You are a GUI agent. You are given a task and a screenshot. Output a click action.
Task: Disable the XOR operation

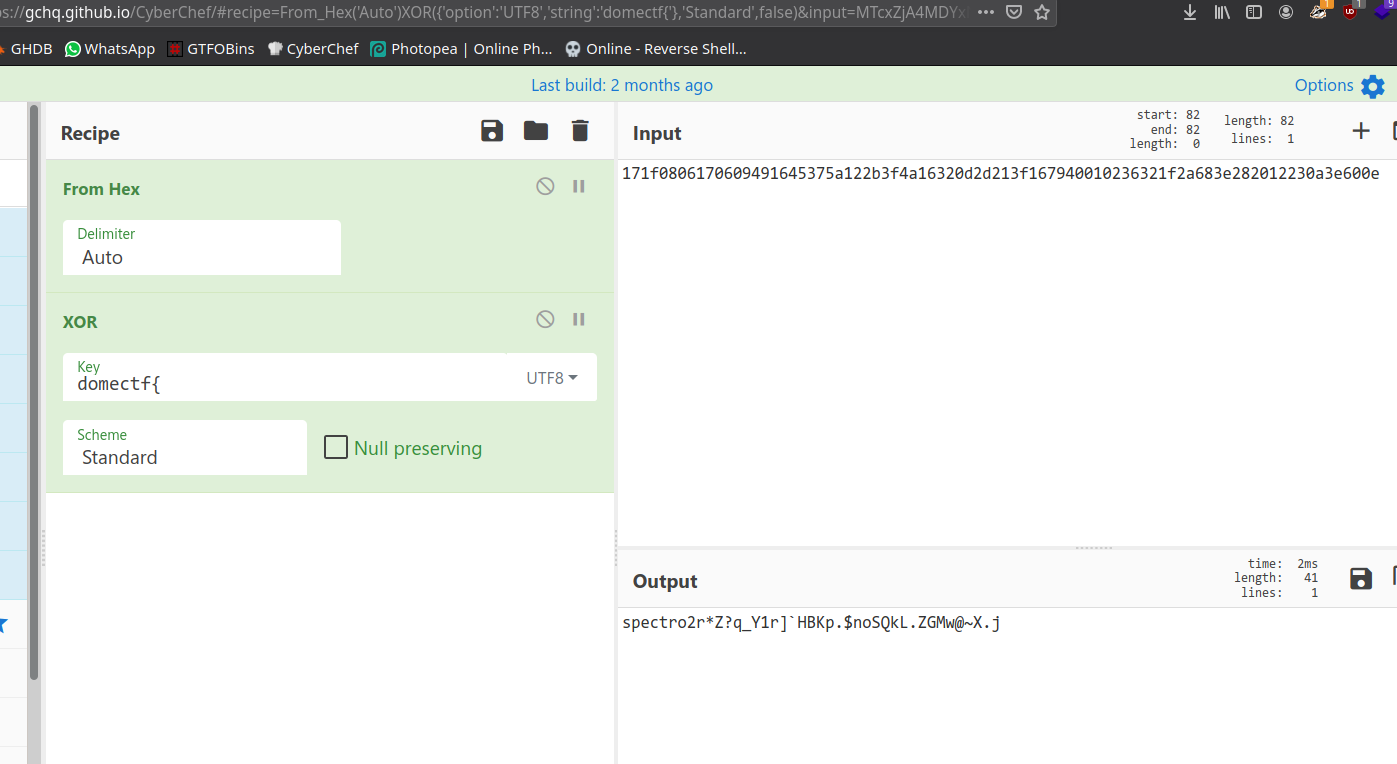pyautogui.click(x=545, y=319)
